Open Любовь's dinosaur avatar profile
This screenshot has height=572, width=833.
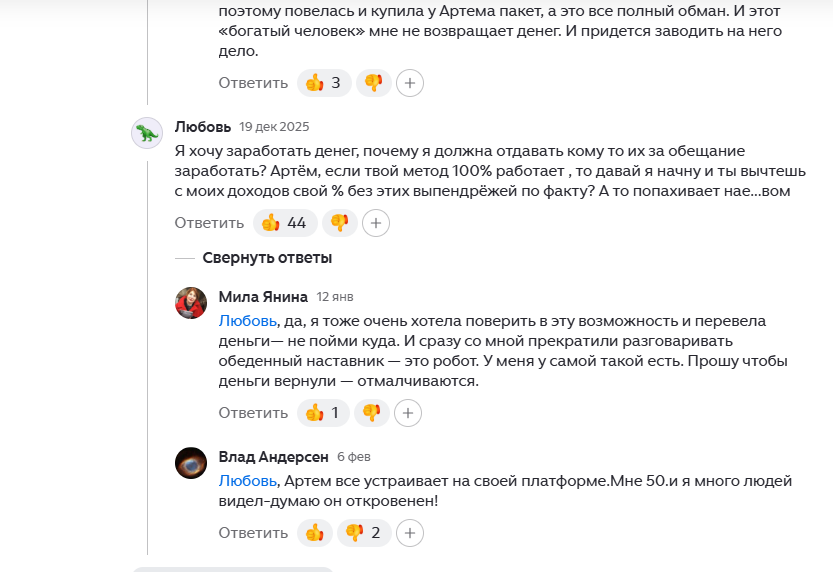click(147, 133)
